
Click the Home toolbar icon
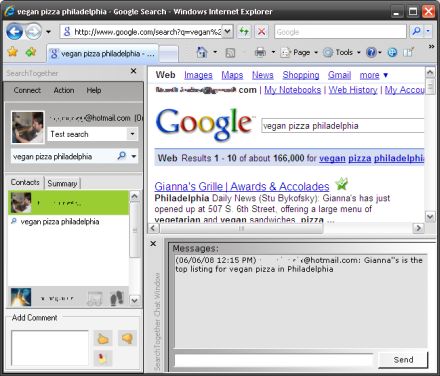pos(202,52)
